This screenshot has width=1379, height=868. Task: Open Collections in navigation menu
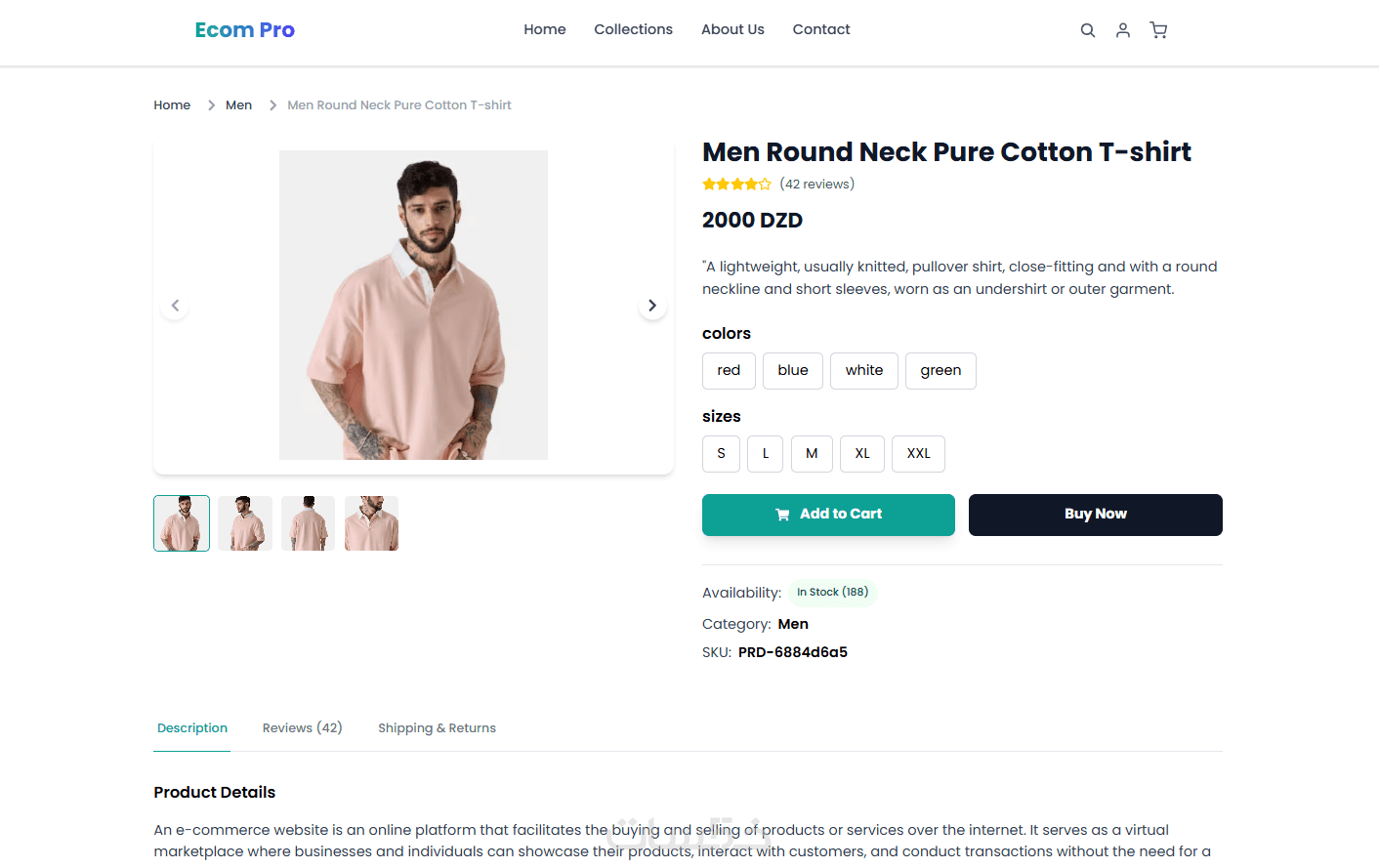tap(633, 29)
